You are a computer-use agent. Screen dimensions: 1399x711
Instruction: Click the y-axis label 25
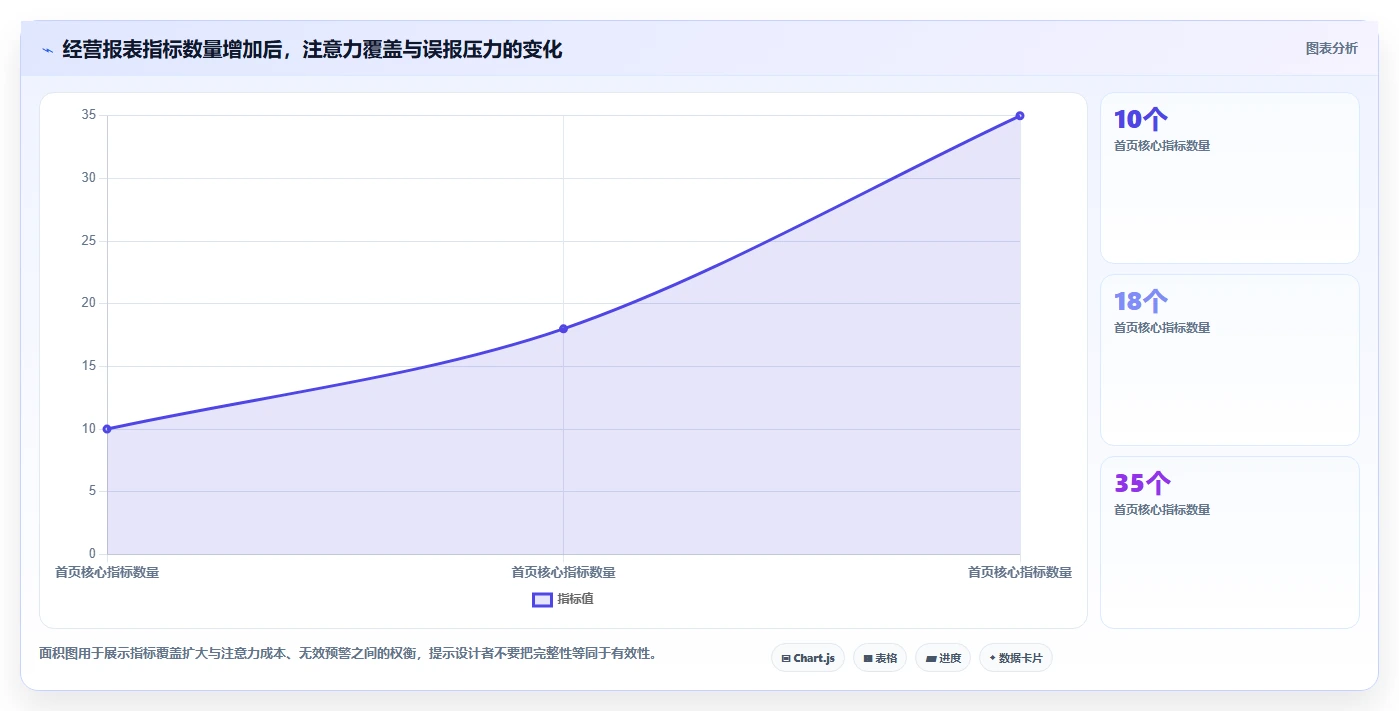[89, 241]
